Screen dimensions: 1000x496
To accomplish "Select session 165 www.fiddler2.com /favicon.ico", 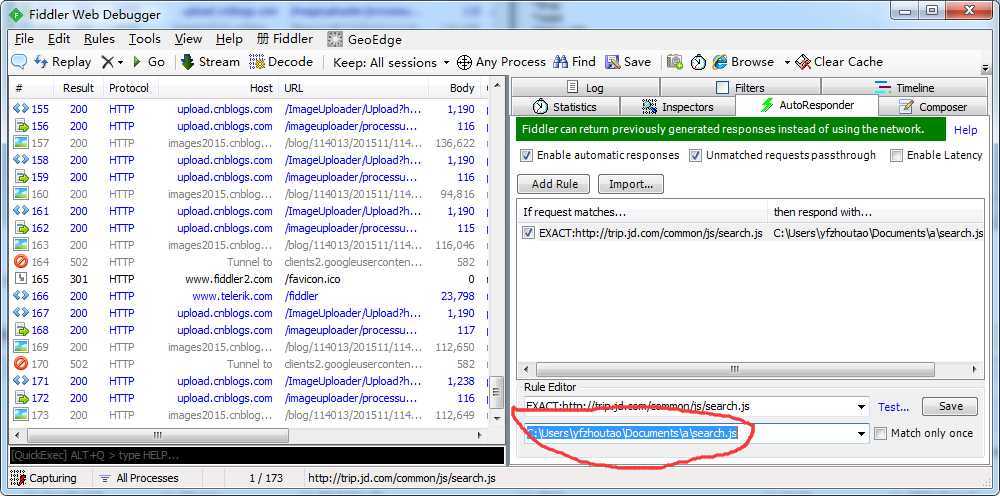I will point(249,279).
